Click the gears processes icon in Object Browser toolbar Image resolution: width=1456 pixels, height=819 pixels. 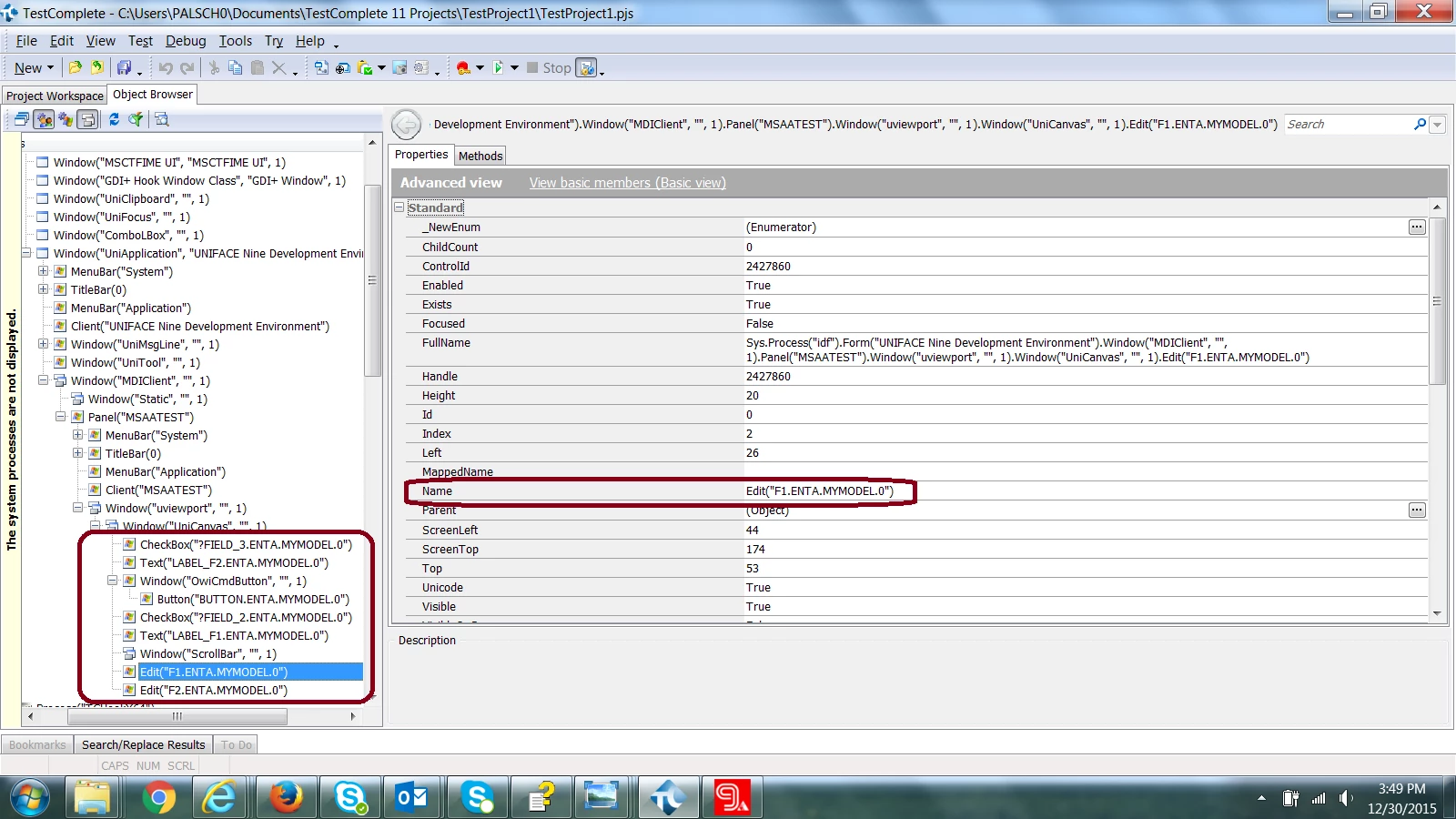(66, 119)
